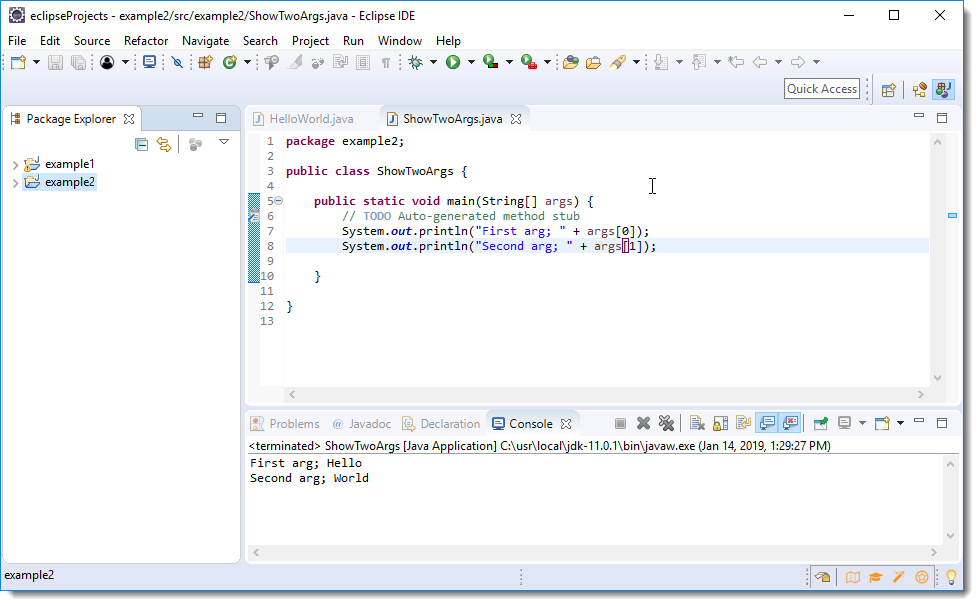Open the Open Console dropdown arrow

900,423
